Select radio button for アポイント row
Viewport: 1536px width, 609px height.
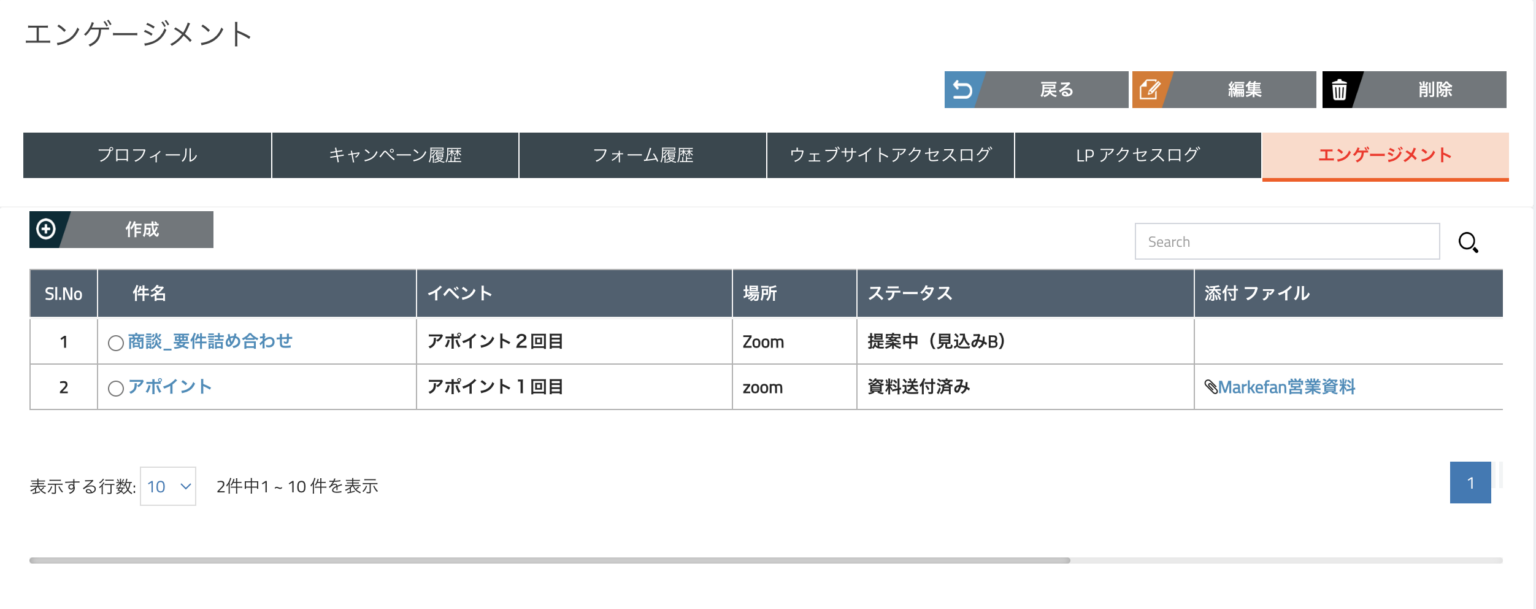(x=116, y=388)
